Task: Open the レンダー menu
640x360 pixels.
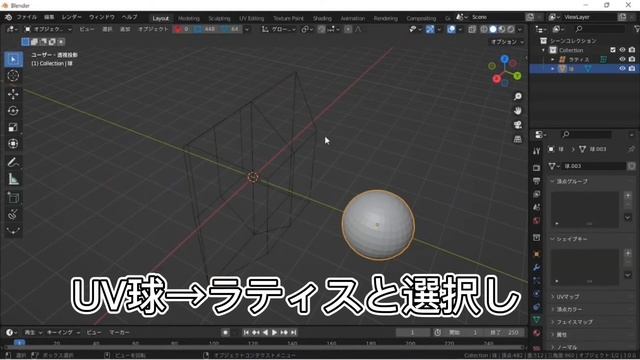Action: point(71,17)
